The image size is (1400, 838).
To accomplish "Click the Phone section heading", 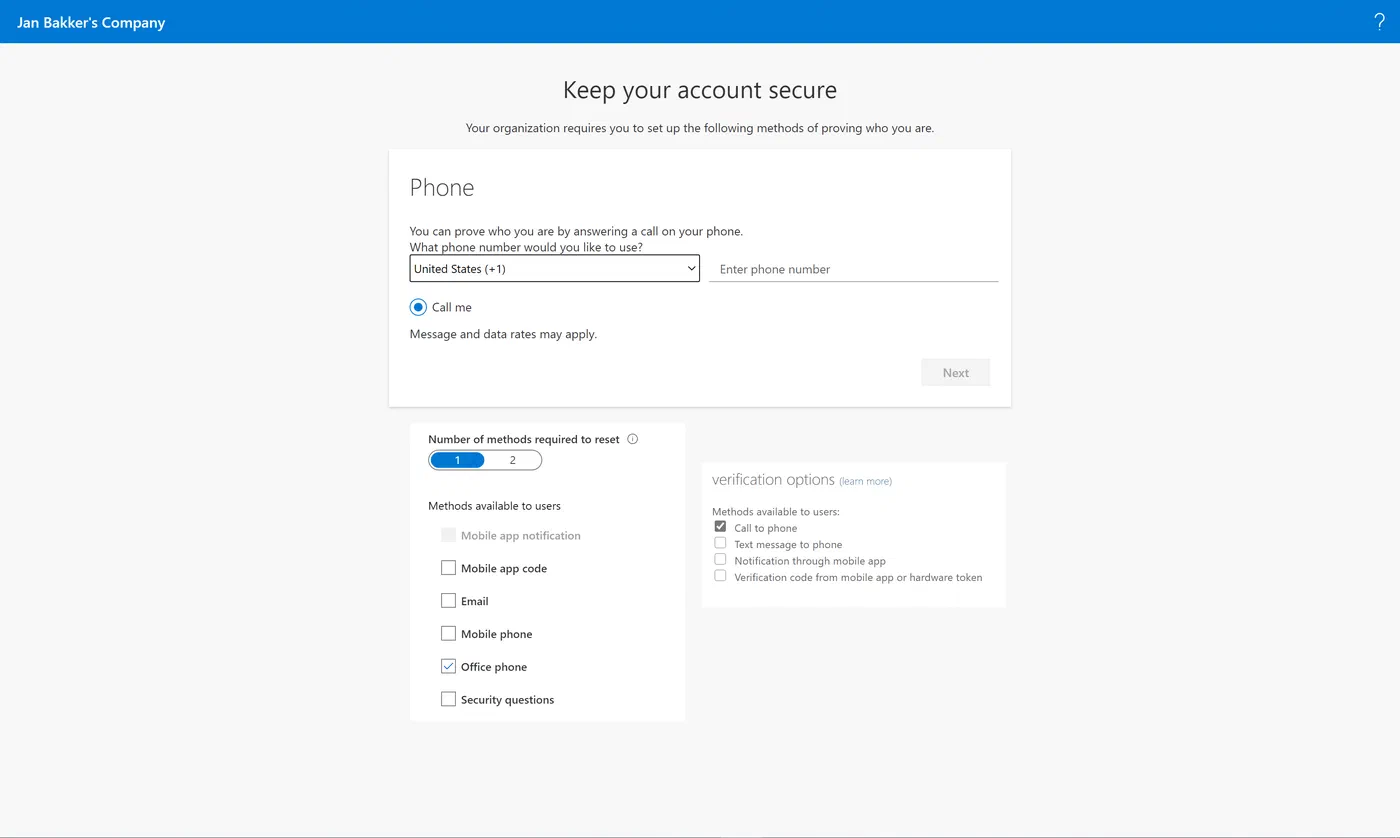I will click(x=442, y=188).
